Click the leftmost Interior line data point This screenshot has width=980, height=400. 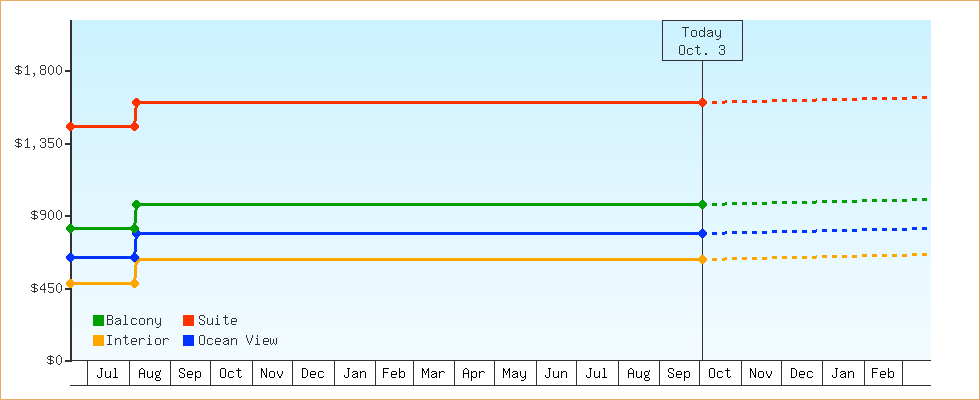(x=71, y=283)
